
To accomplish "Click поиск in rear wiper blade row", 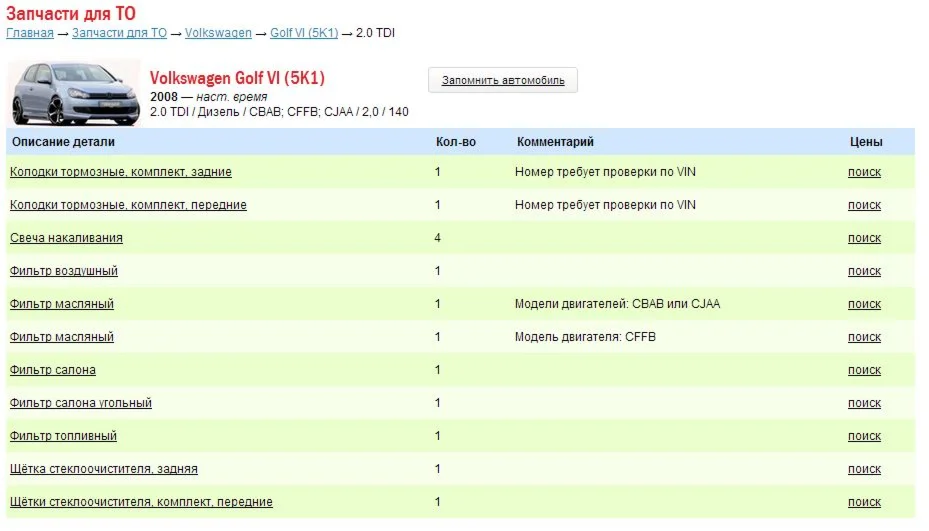I will (x=864, y=469).
